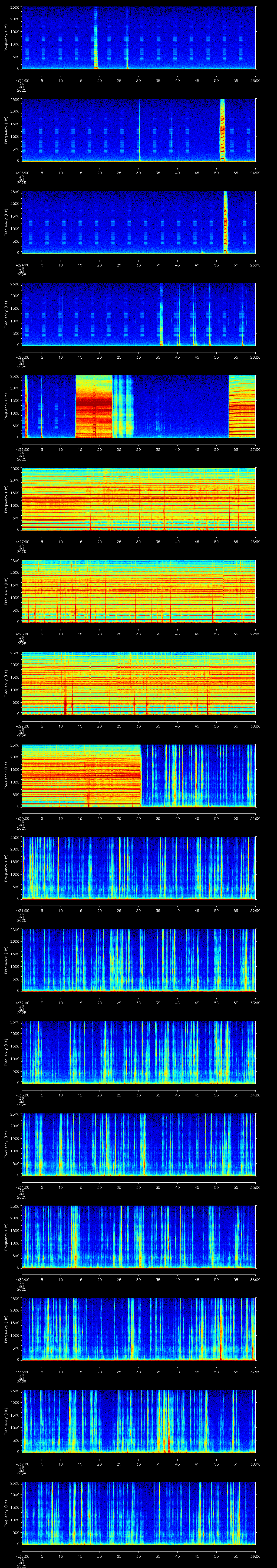
Task: Open the spectrogram panel starting at 4:27:00
Action: [x=139, y=499]
